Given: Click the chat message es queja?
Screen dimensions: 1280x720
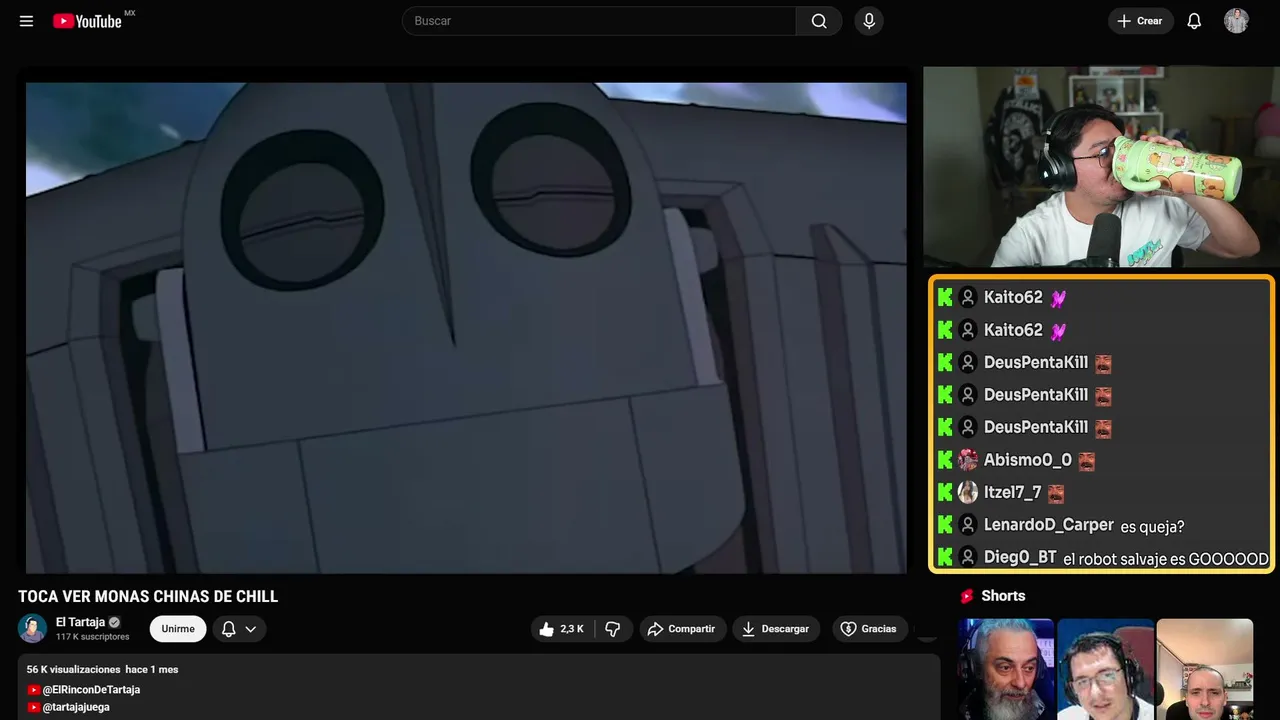Looking at the screenshot, I should [x=1153, y=527].
